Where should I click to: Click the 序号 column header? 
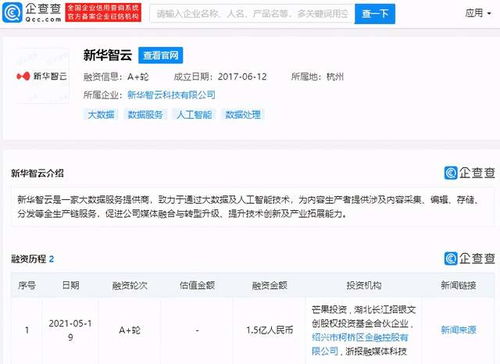[27, 285]
